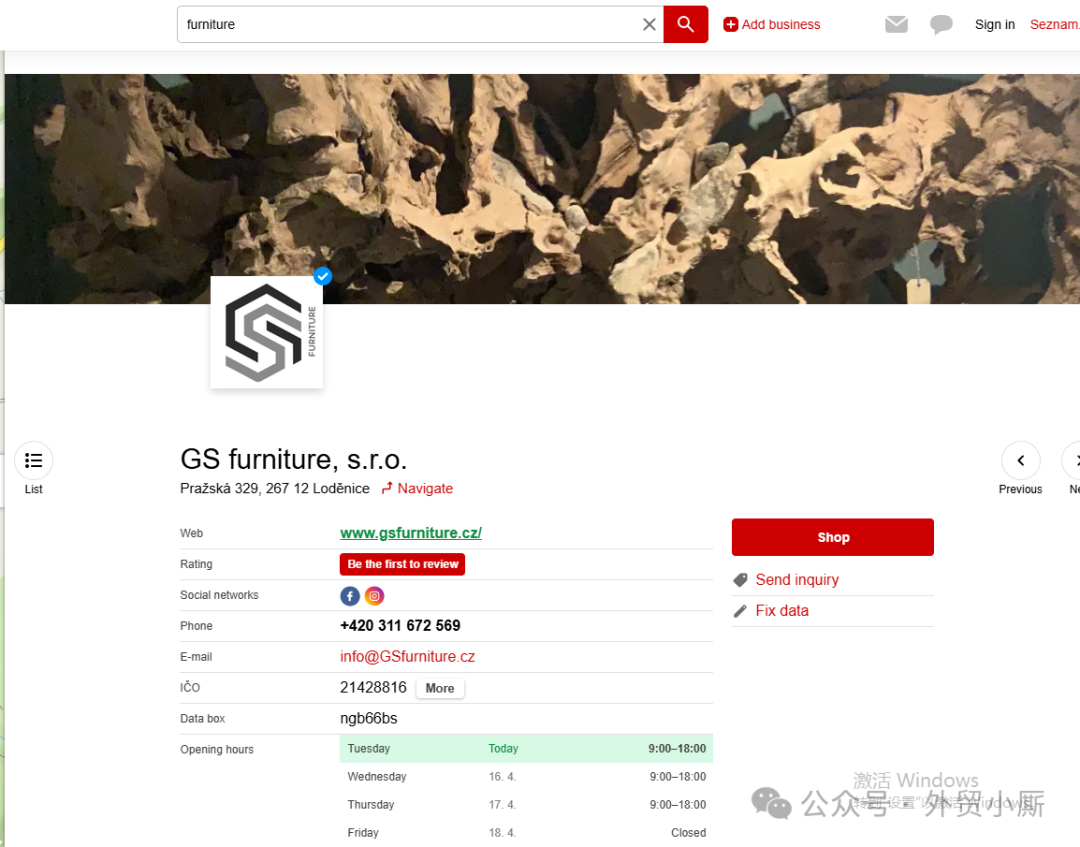Screen dimensions: 1080x847
Task: Click 'Be the first to review' button
Action: 402,564
